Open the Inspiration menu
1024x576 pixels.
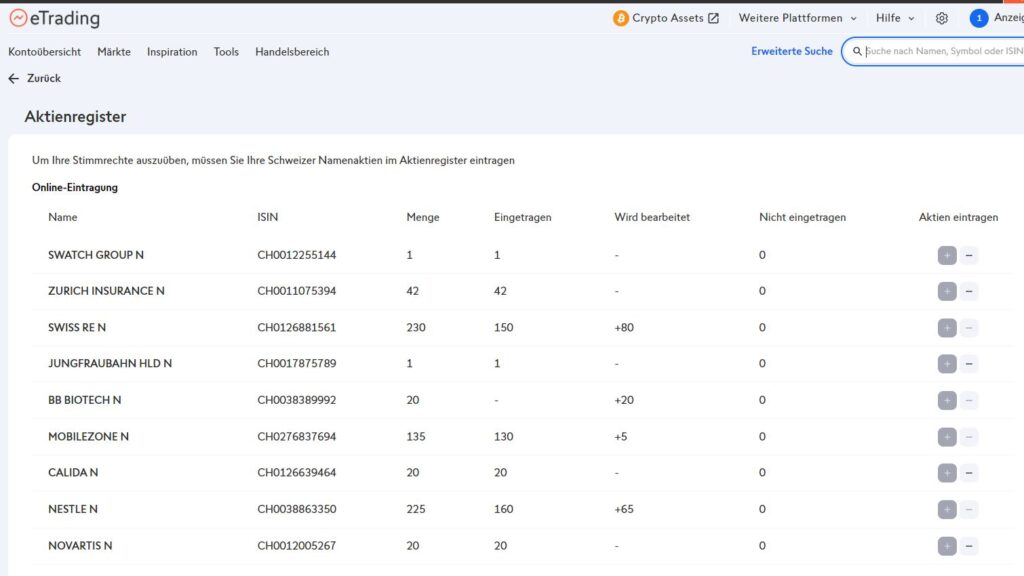coord(172,52)
